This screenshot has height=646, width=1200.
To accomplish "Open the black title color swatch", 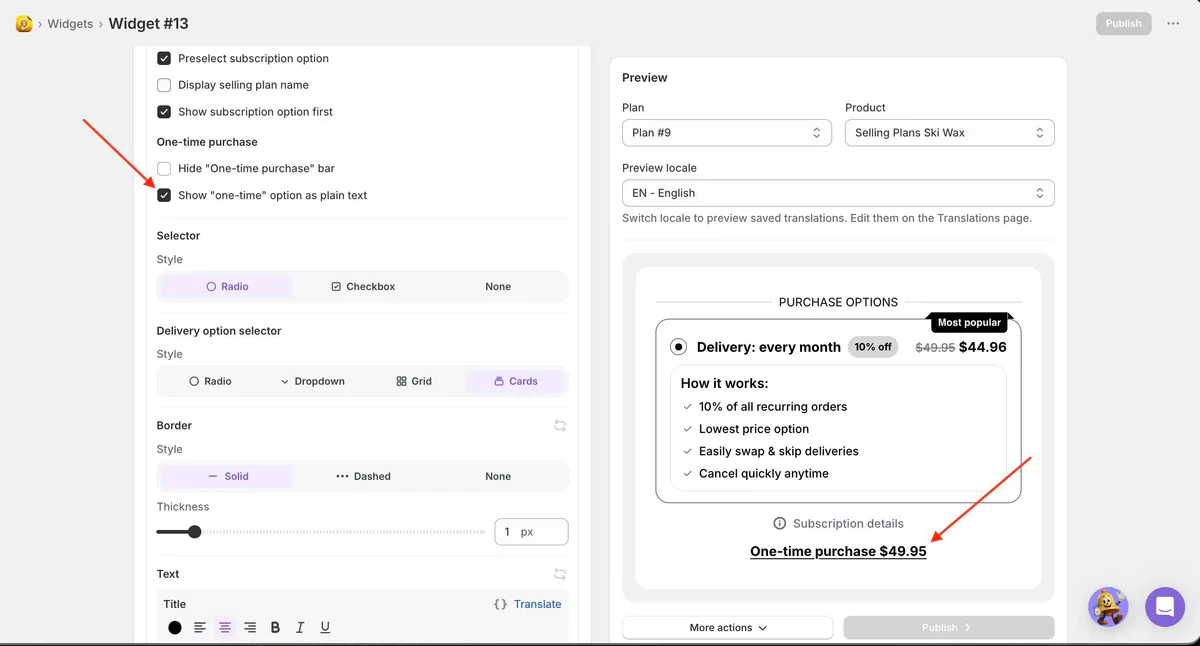I will (x=175, y=628).
